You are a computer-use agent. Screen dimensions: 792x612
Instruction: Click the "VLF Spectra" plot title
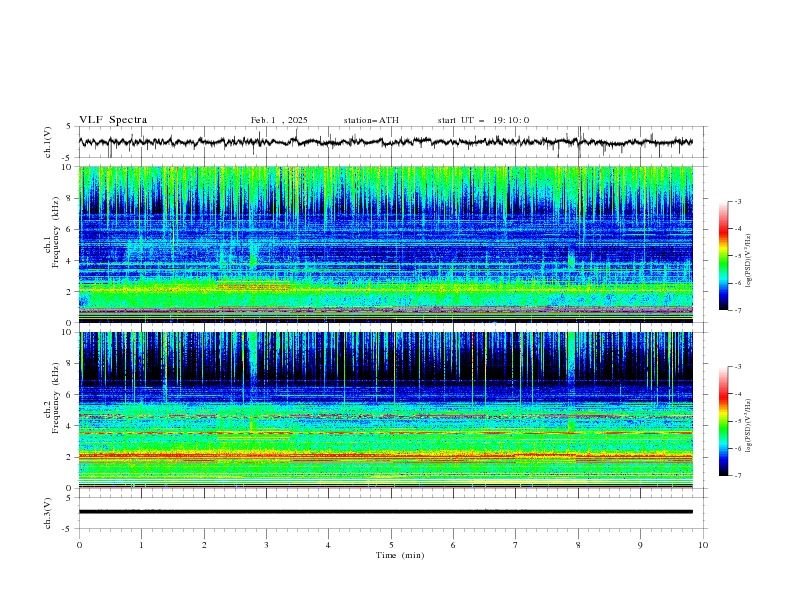pyautogui.click(x=113, y=120)
